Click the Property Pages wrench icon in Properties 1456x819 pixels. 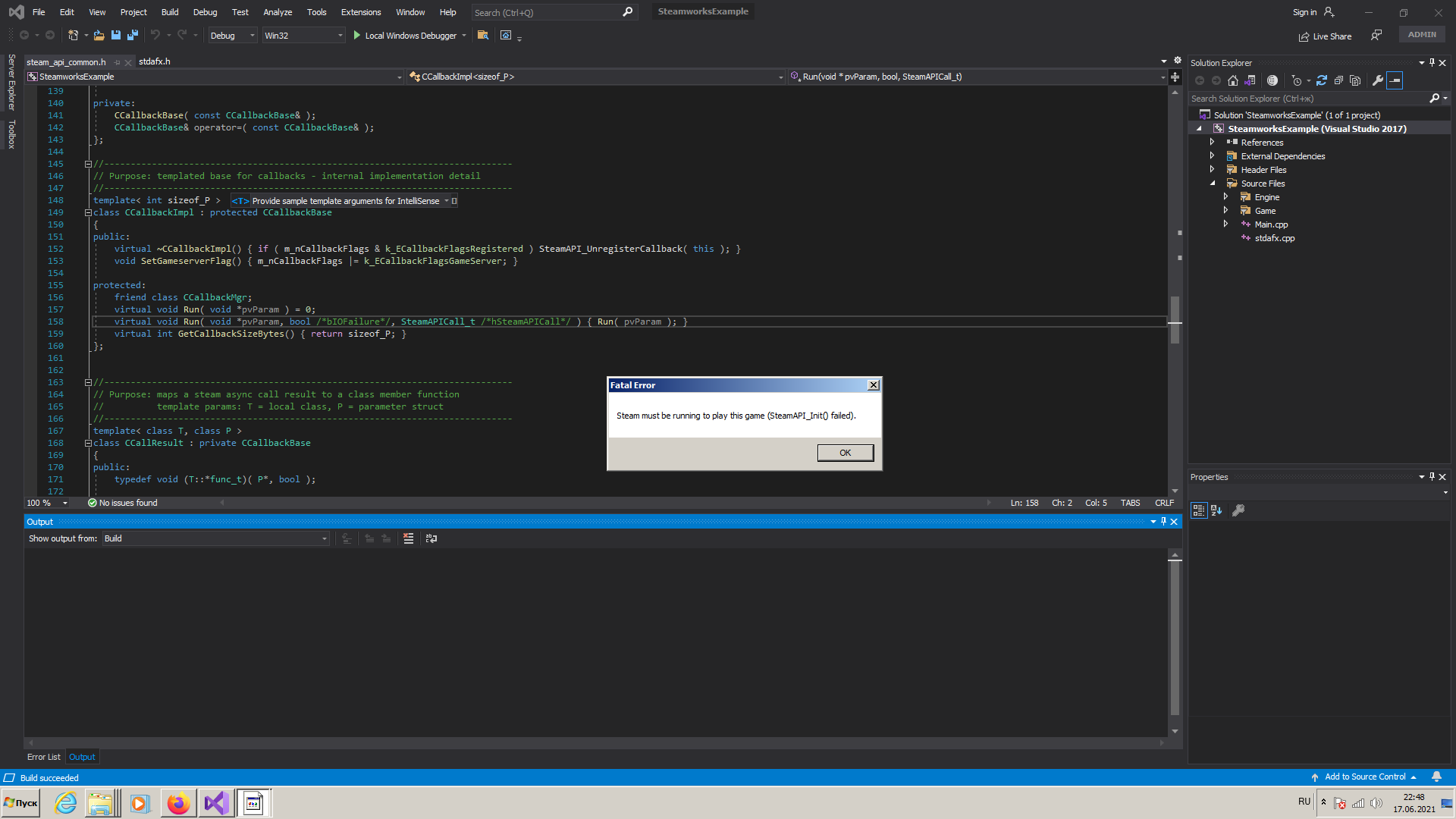1238,510
